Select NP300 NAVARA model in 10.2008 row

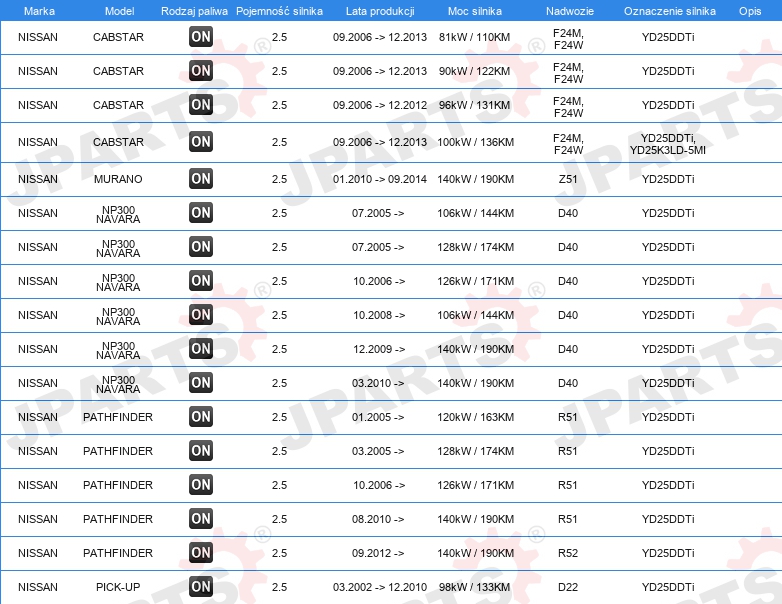click(118, 316)
